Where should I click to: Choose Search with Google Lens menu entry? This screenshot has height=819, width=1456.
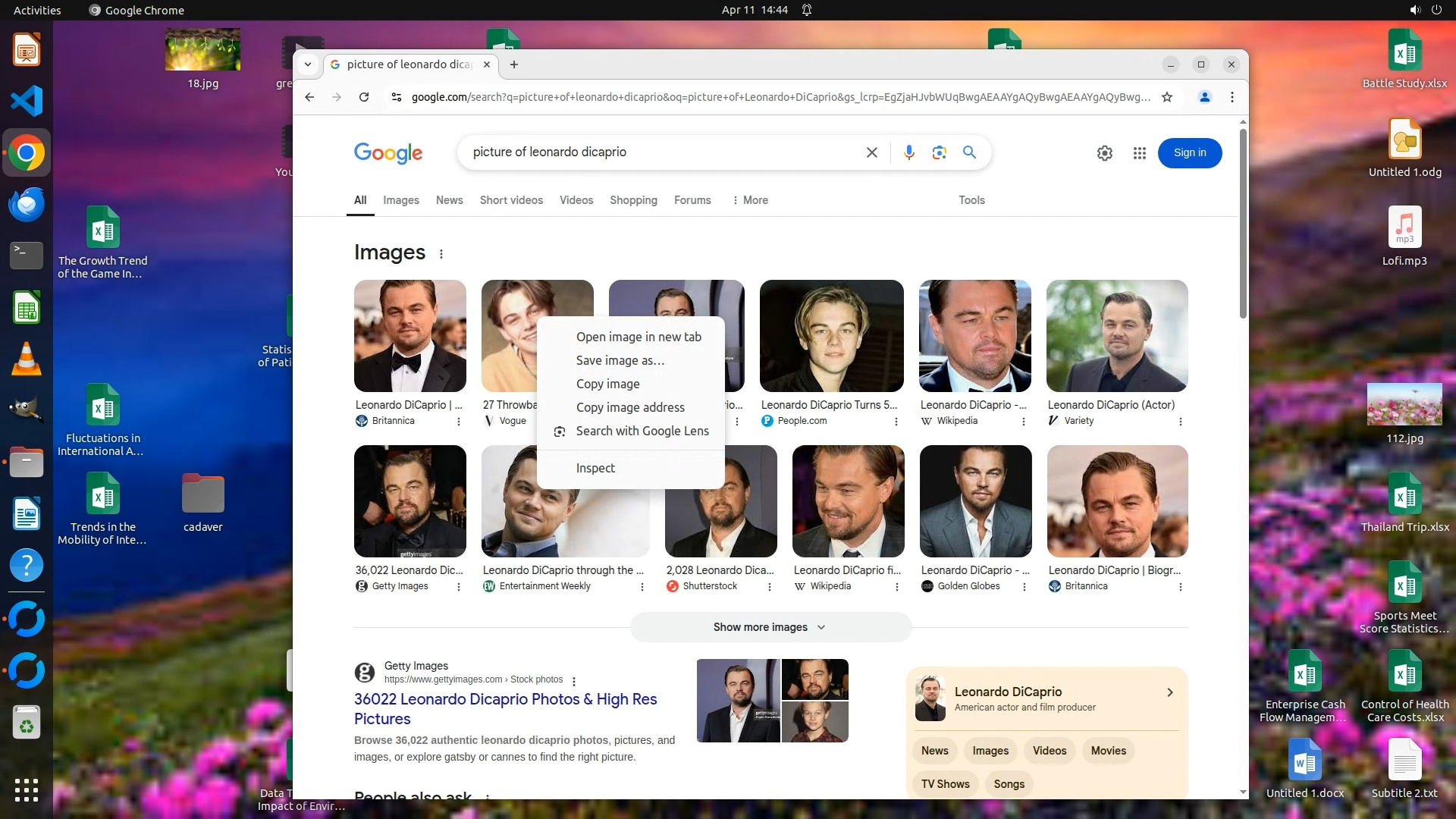642,431
